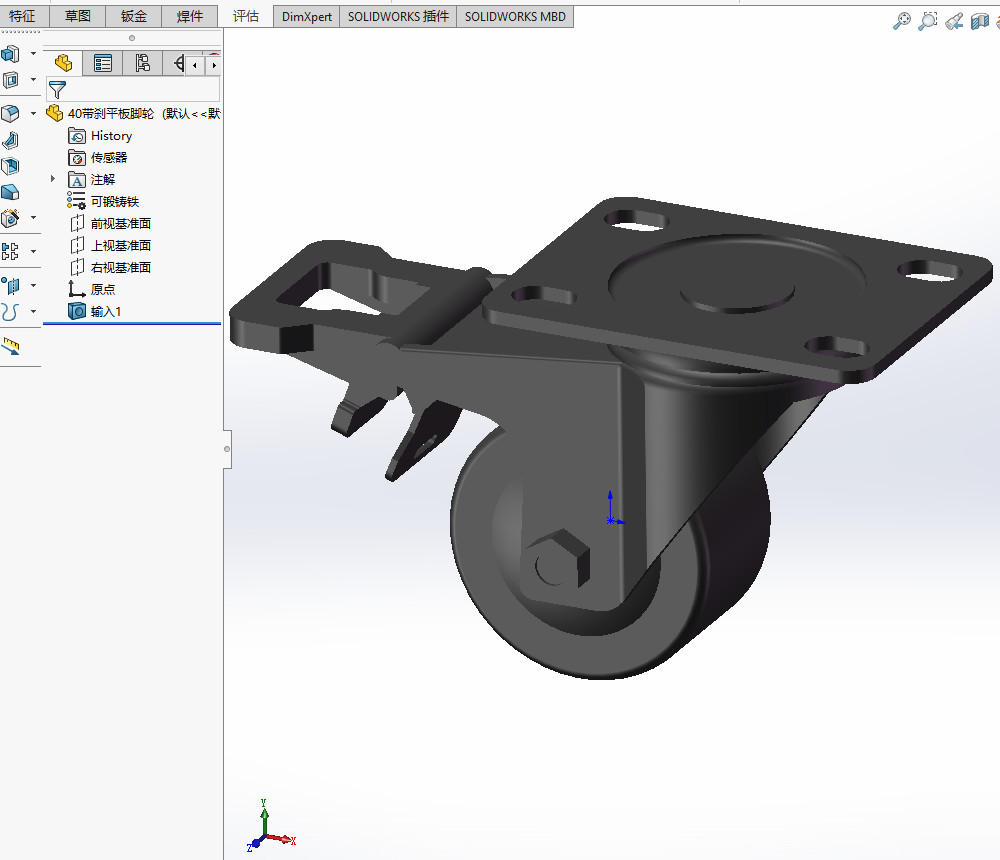Switch to the 钣金 ribbon tab
This screenshot has width=1000, height=860.
click(133, 16)
